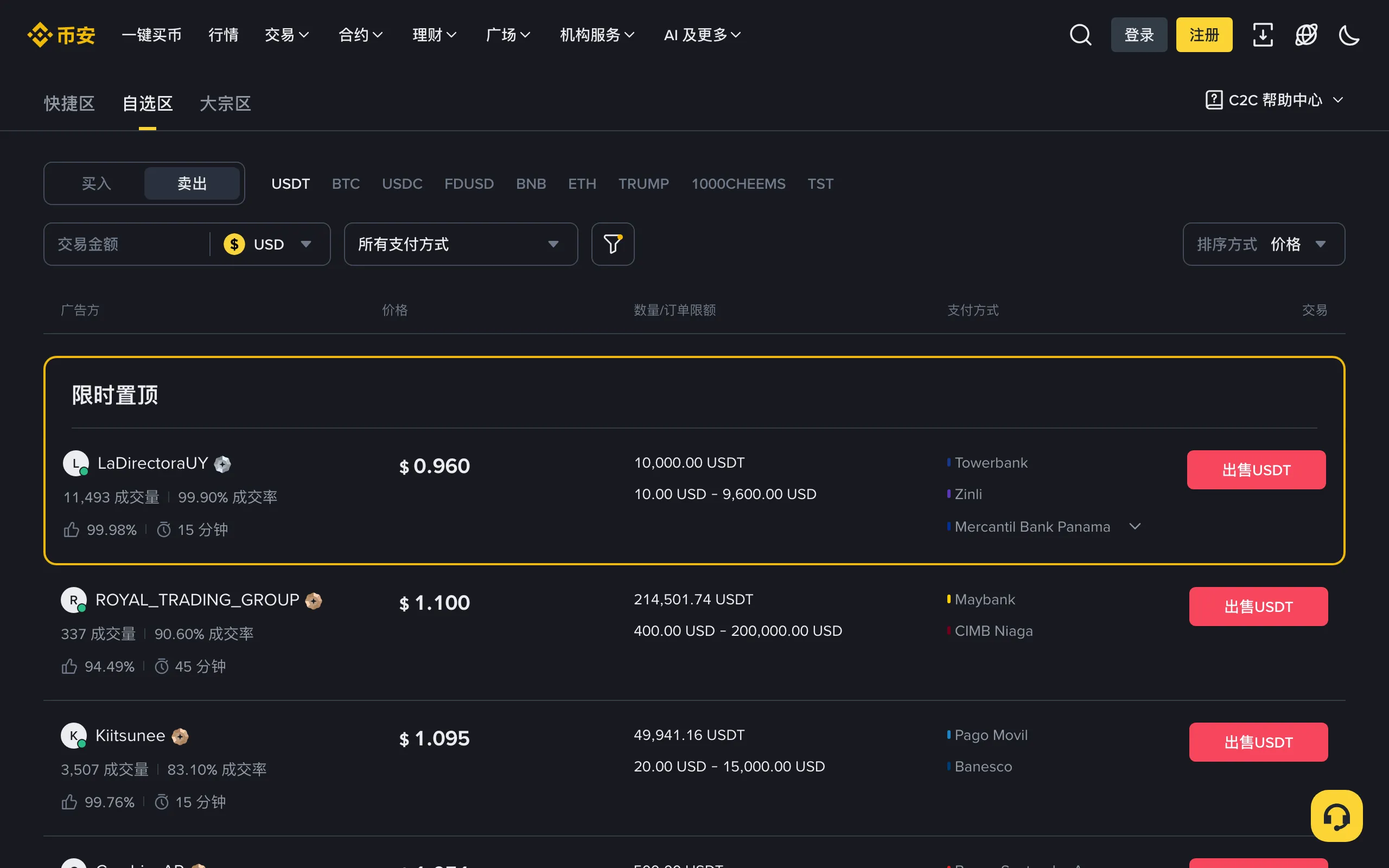
Task: Open the search magnifier icon
Action: (x=1080, y=35)
